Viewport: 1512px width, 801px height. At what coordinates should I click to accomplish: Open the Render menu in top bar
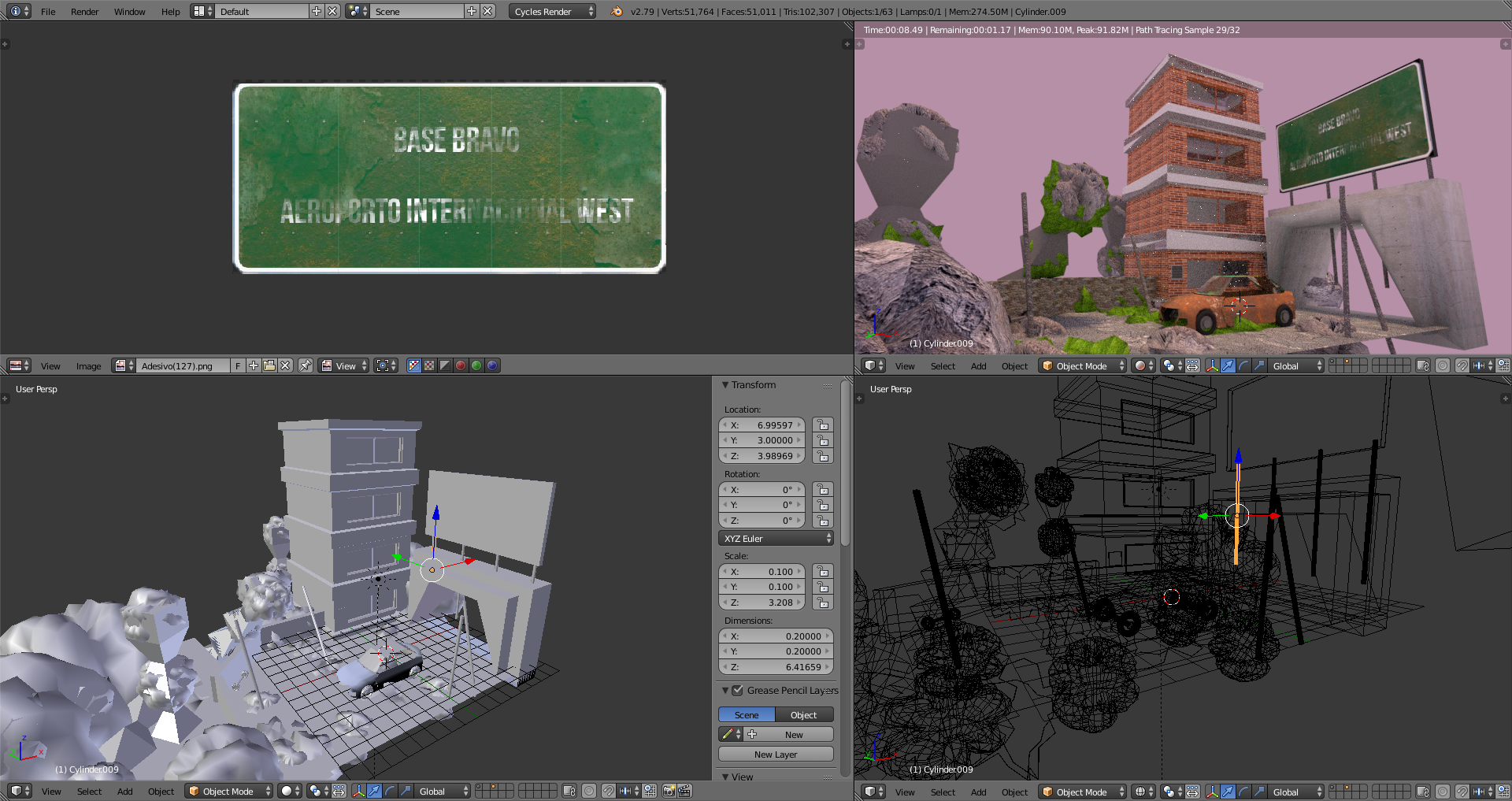tap(84, 11)
